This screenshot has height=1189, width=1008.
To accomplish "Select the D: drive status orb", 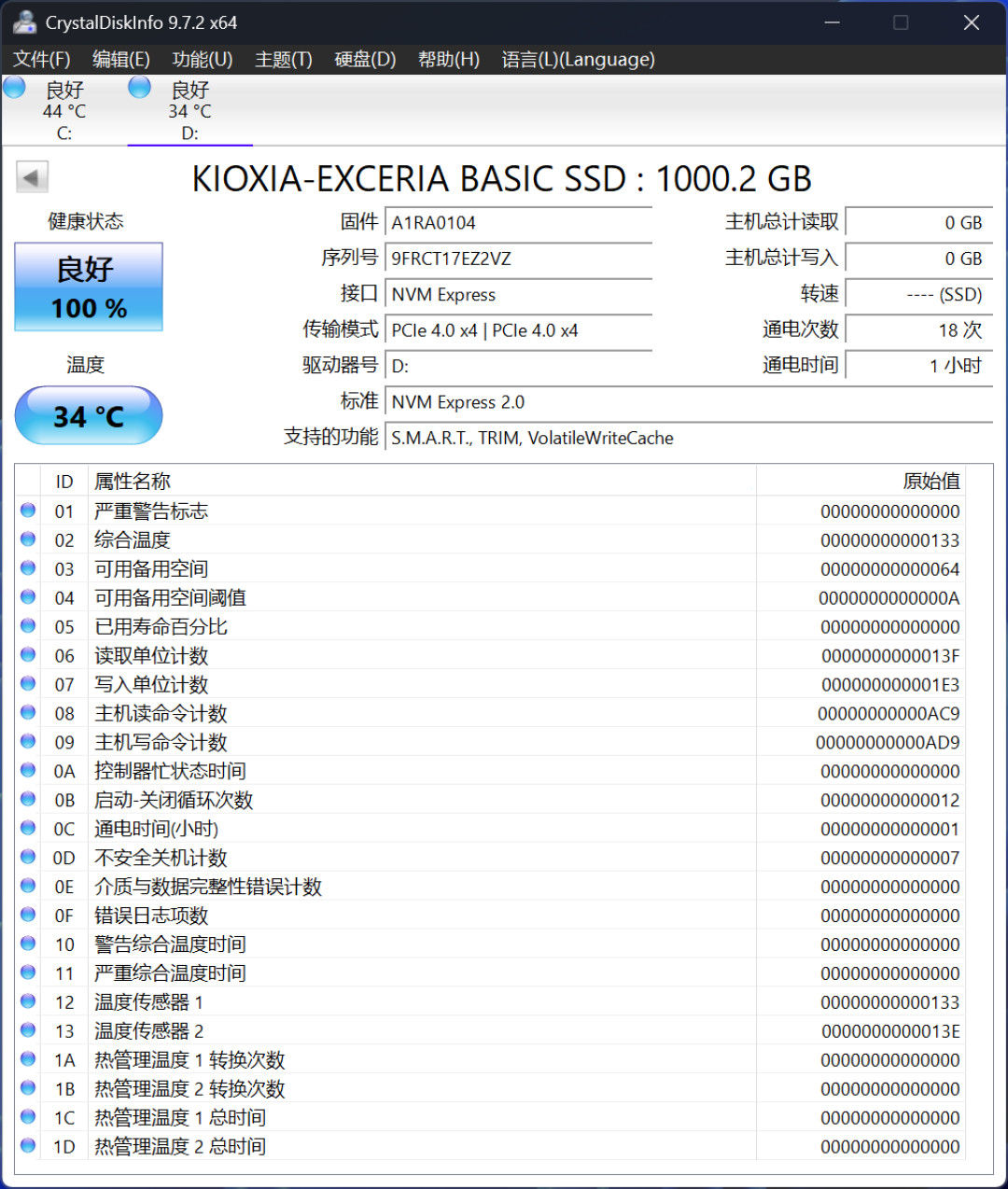I will [x=139, y=88].
